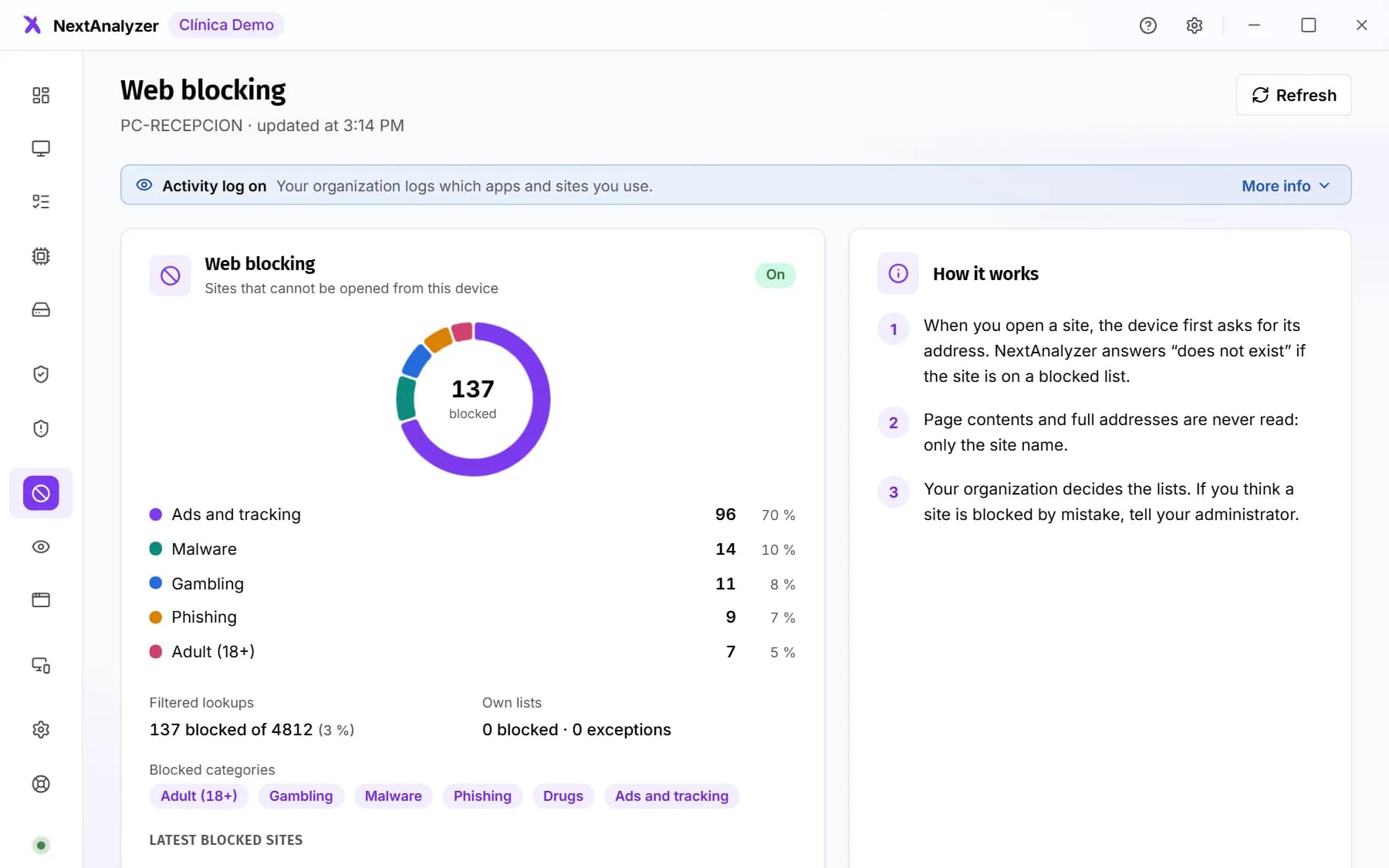
Task: Click the Phishing blocked category chip
Action: (x=482, y=796)
